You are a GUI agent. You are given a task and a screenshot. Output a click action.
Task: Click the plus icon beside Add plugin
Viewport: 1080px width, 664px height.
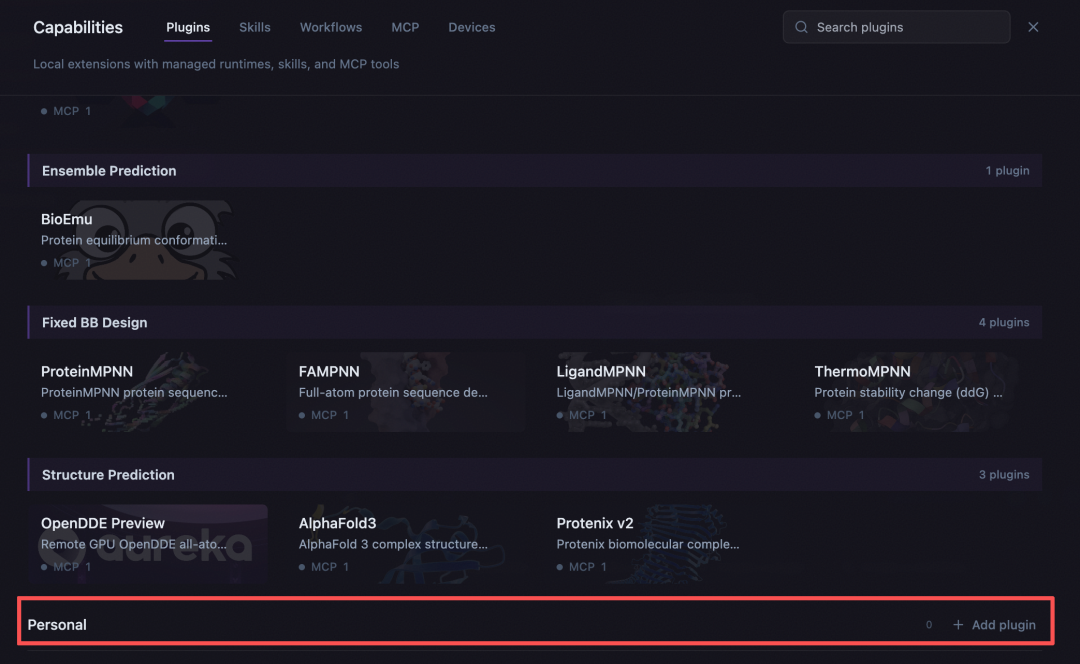point(958,625)
